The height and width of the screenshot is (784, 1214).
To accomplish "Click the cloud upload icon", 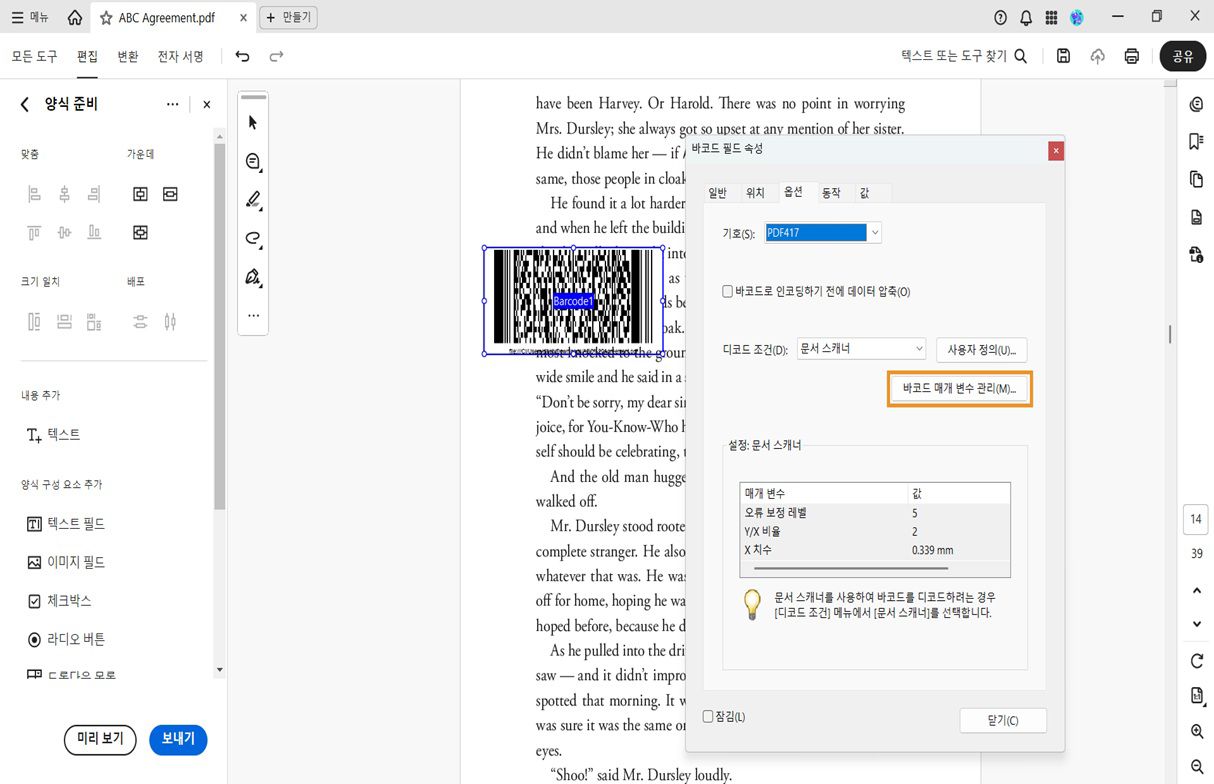I will [1098, 56].
